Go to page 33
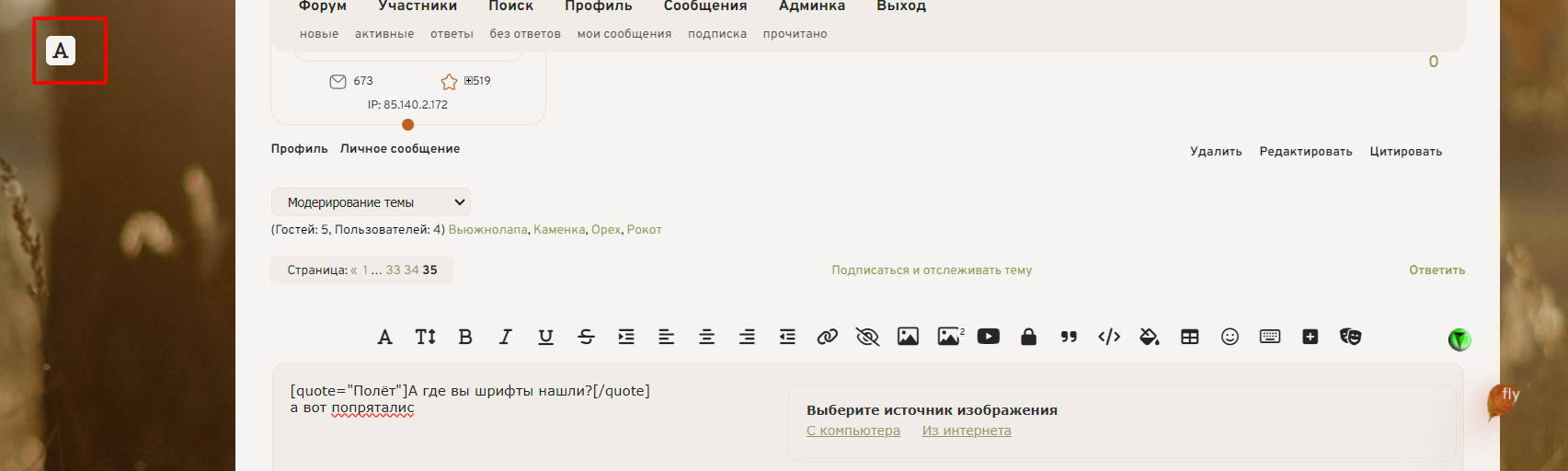 [393, 270]
